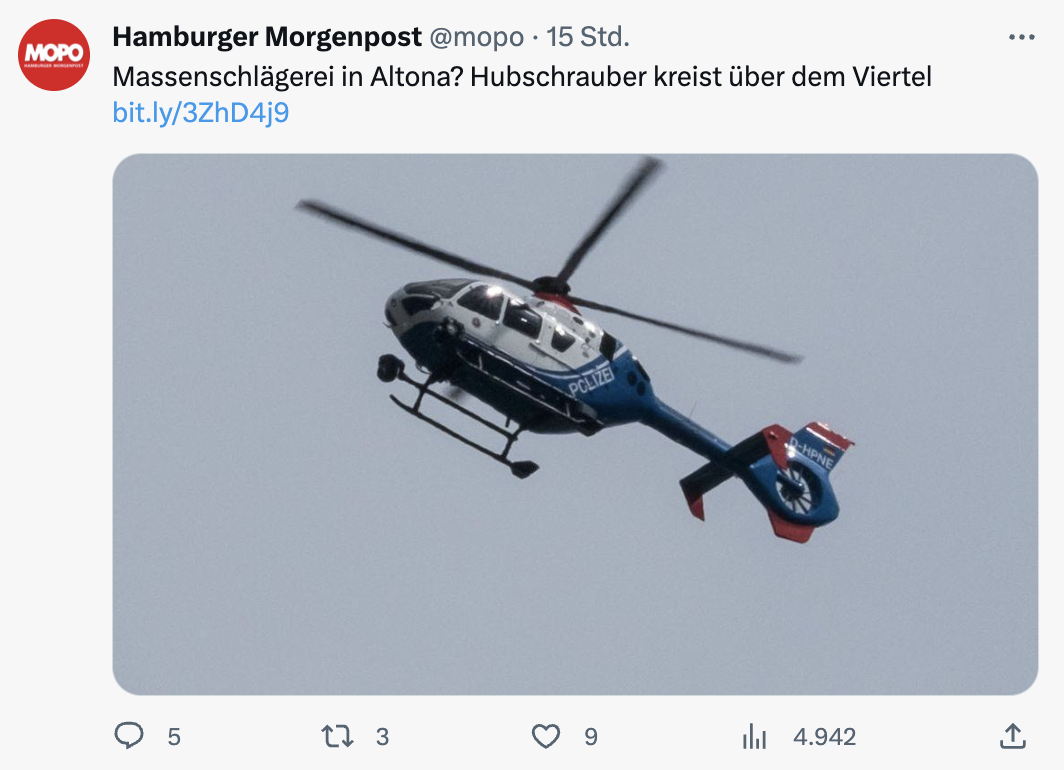Like the tweet with heart icon
Screen dimensions: 1064x770
click(x=546, y=736)
